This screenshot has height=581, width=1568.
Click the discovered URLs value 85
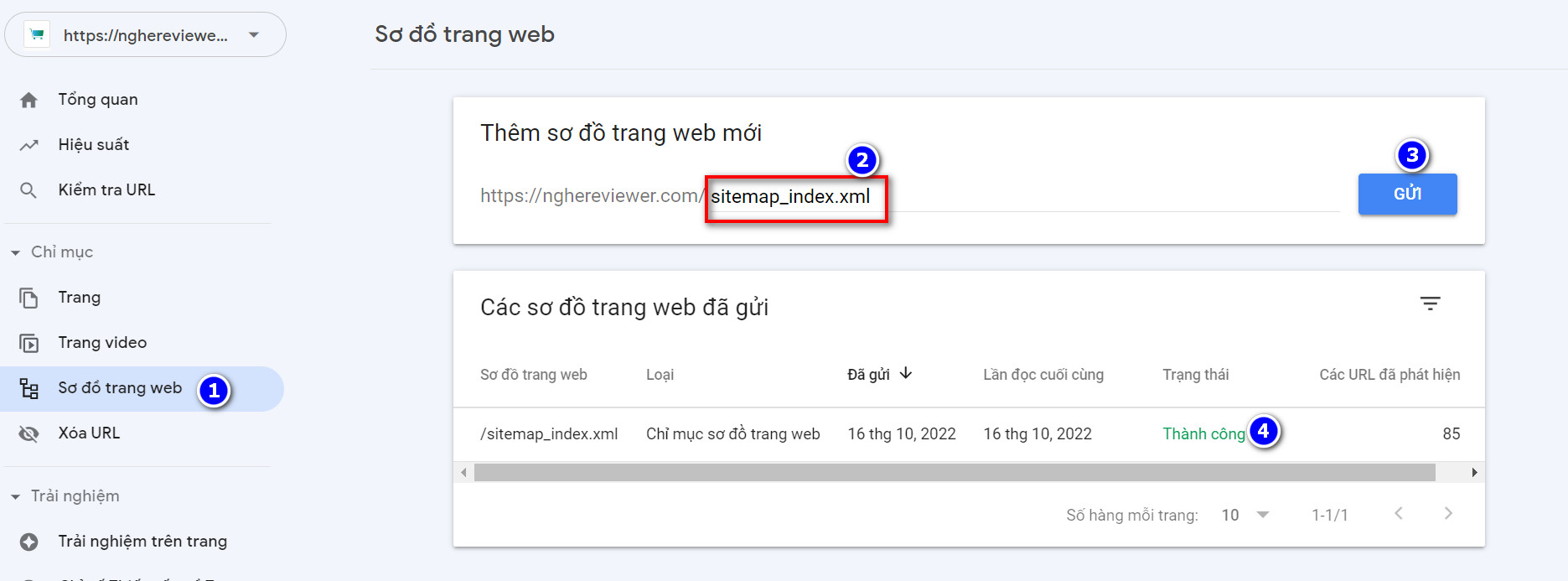pos(1451,433)
